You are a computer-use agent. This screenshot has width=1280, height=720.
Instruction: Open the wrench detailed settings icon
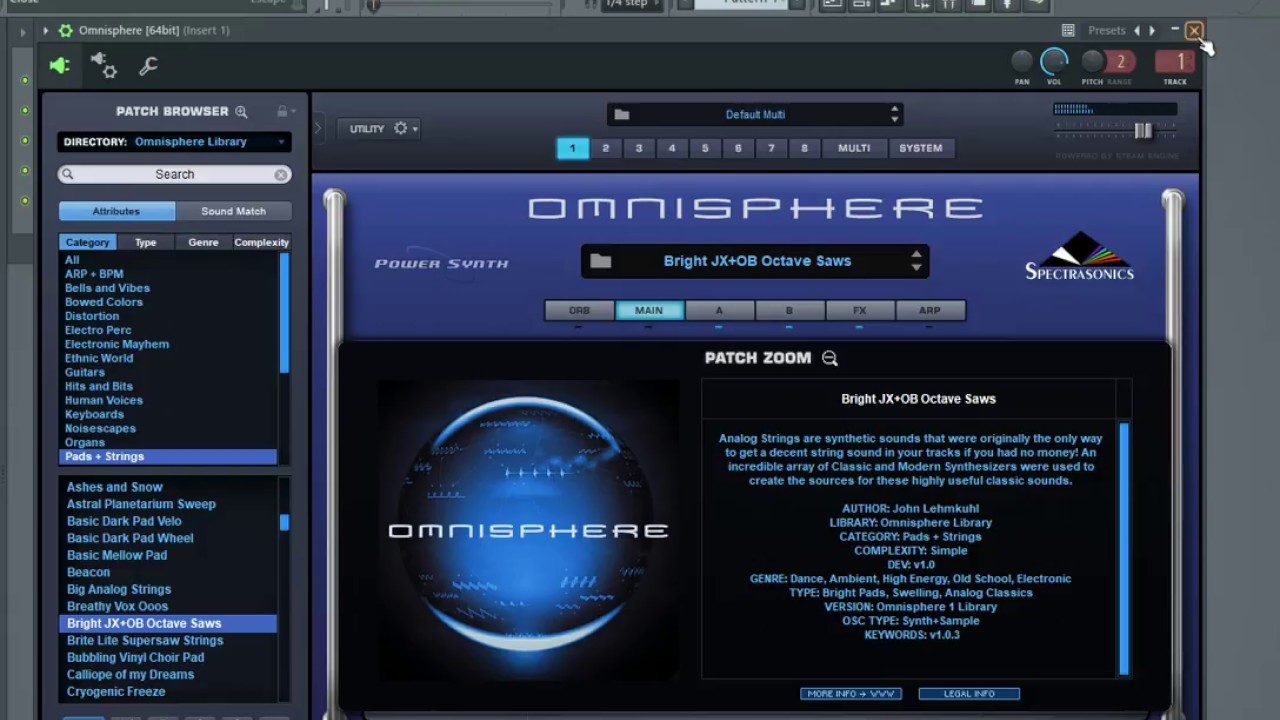click(148, 66)
